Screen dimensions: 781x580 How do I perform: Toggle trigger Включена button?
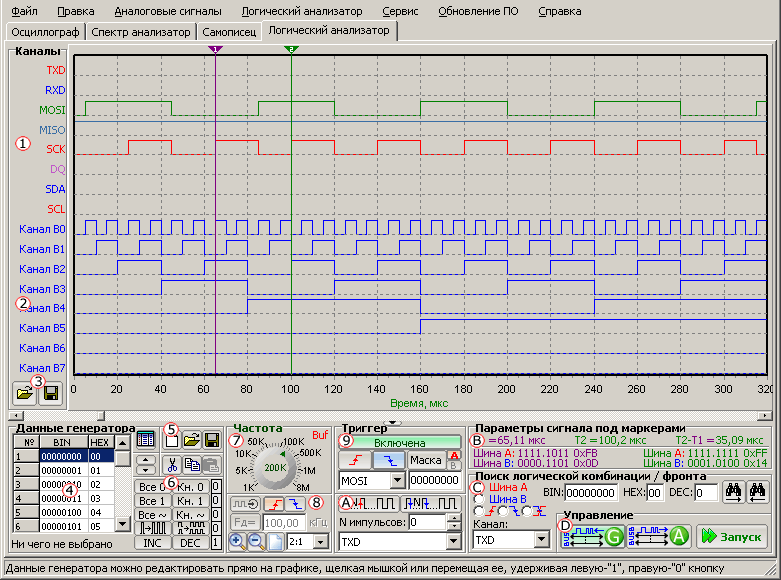click(x=399, y=442)
